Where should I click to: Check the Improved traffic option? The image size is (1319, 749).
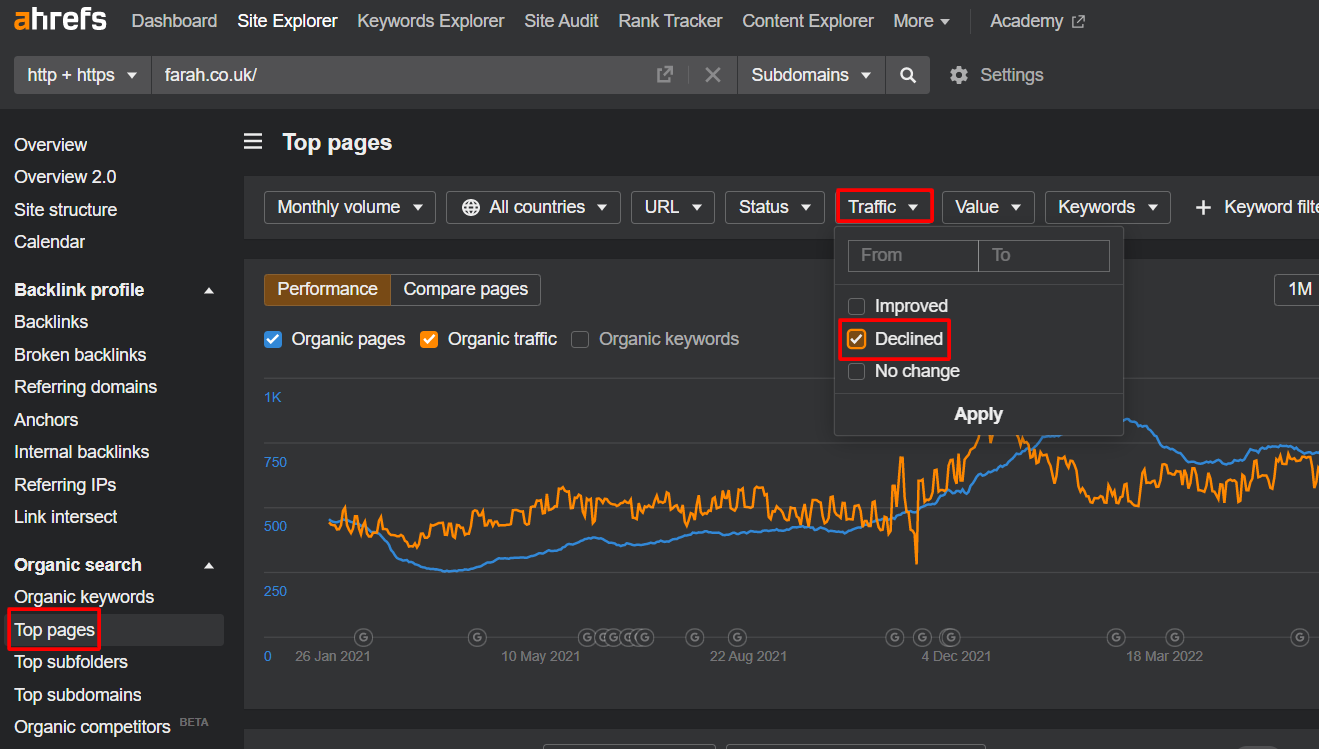pyautogui.click(x=856, y=306)
